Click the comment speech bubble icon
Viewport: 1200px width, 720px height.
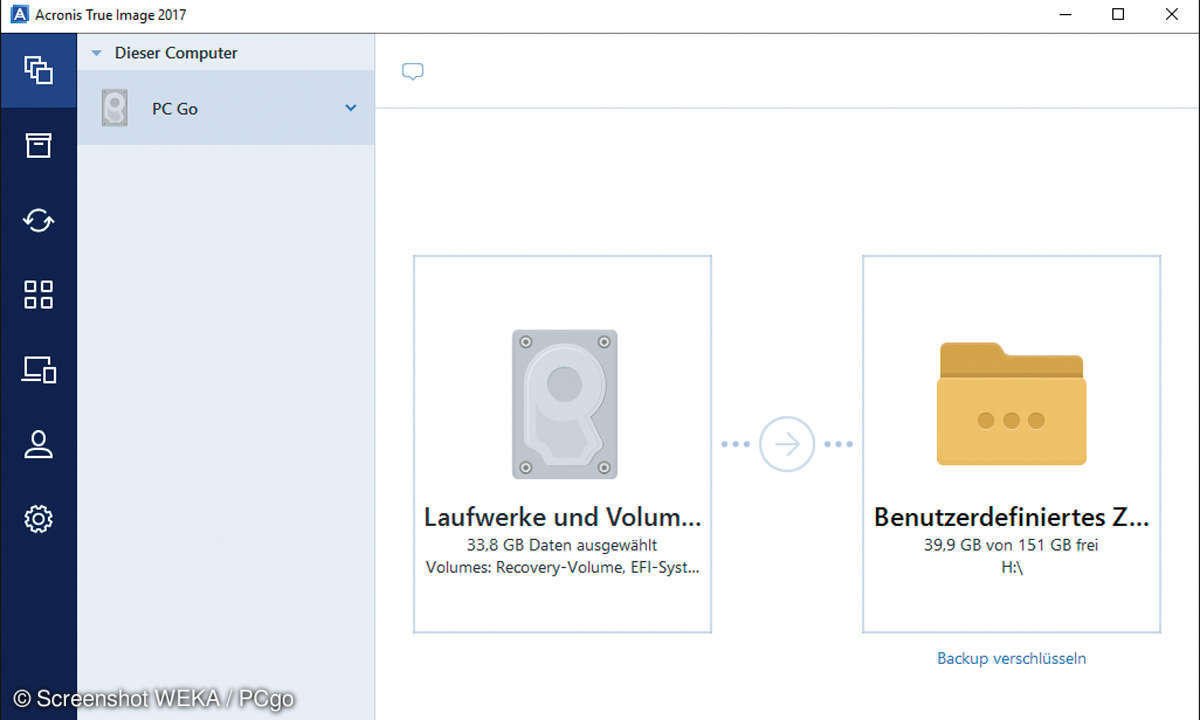coord(412,72)
